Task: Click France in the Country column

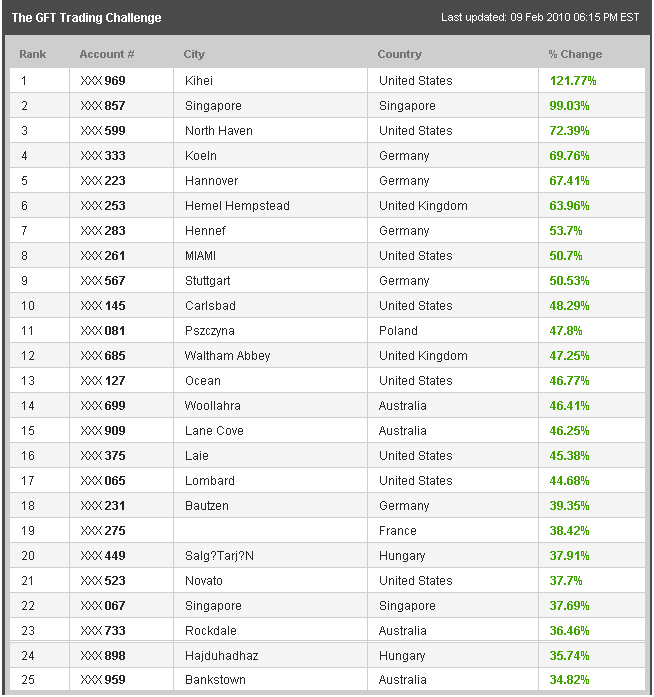Action: pos(398,531)
